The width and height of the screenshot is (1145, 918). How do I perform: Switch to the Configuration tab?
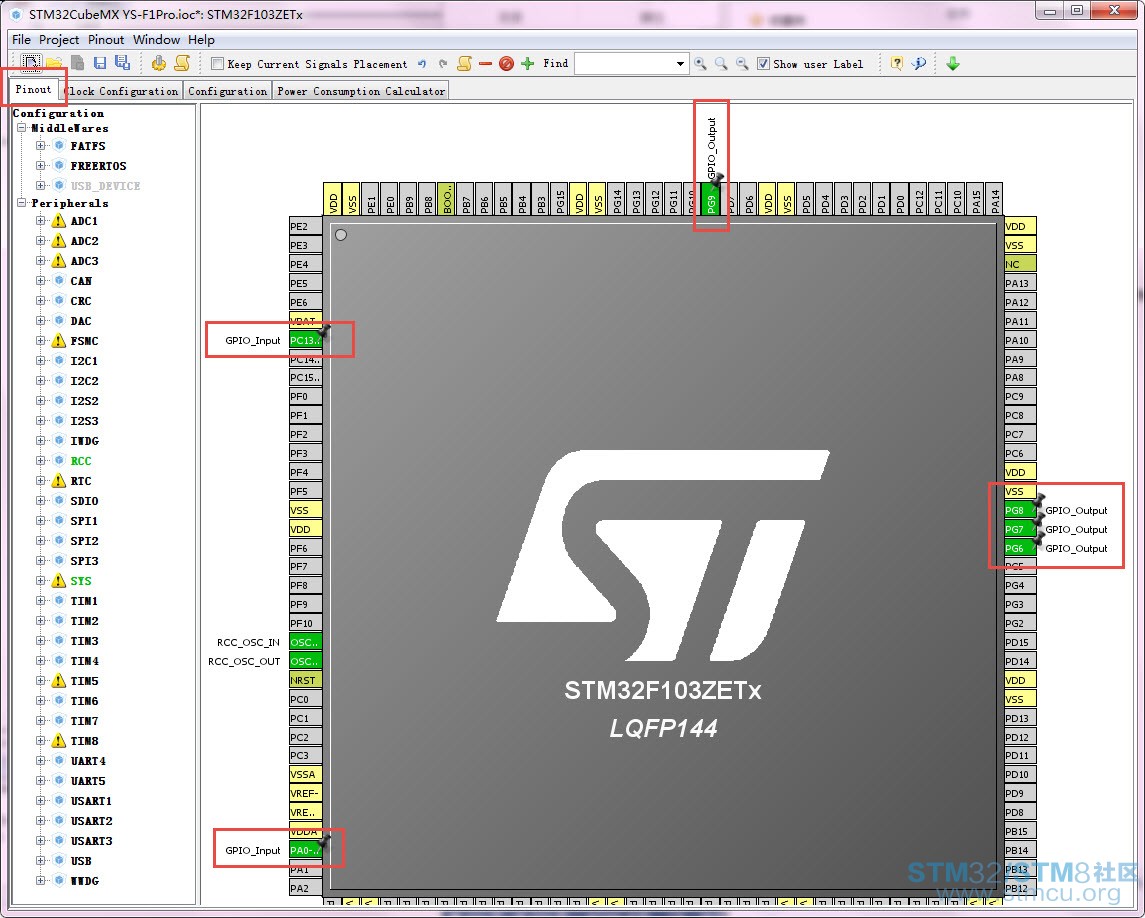click(227, 91)
